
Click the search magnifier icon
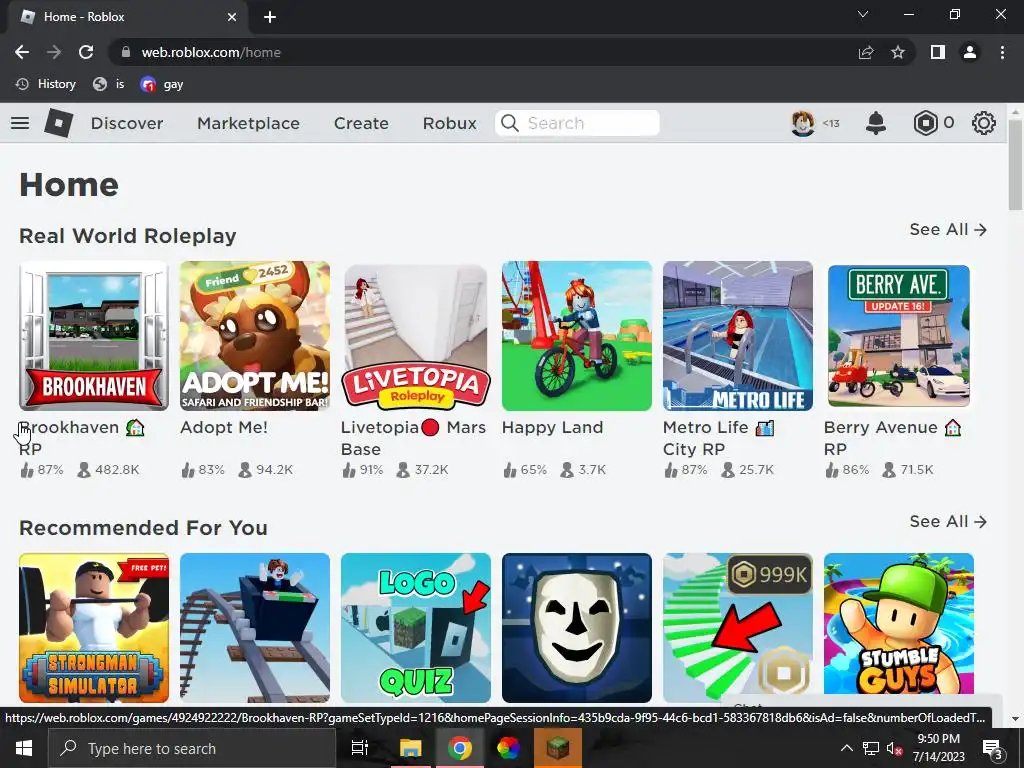pyautogui.click(x=510, y=123)
